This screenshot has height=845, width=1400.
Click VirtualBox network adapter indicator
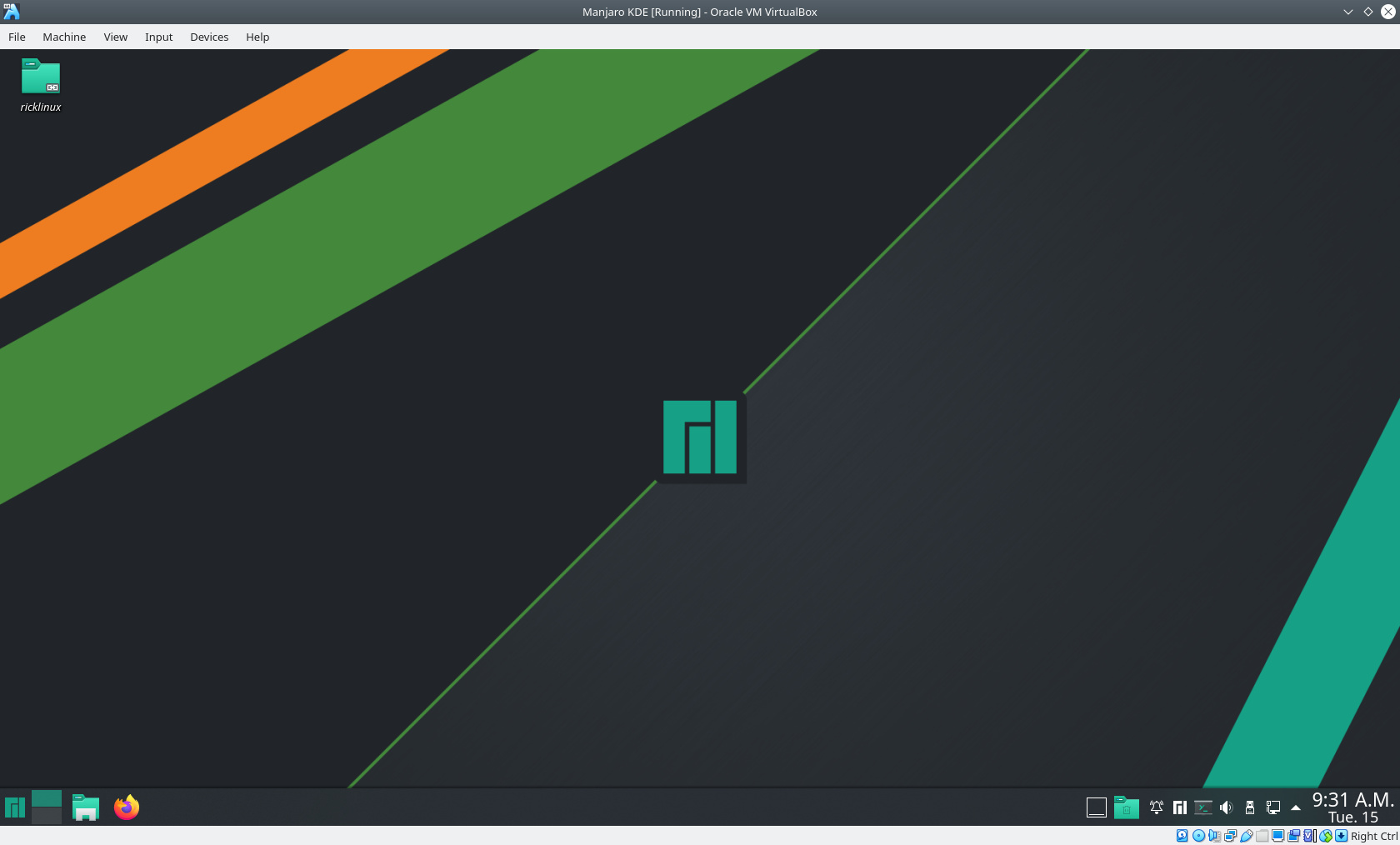coord(1231,836)
